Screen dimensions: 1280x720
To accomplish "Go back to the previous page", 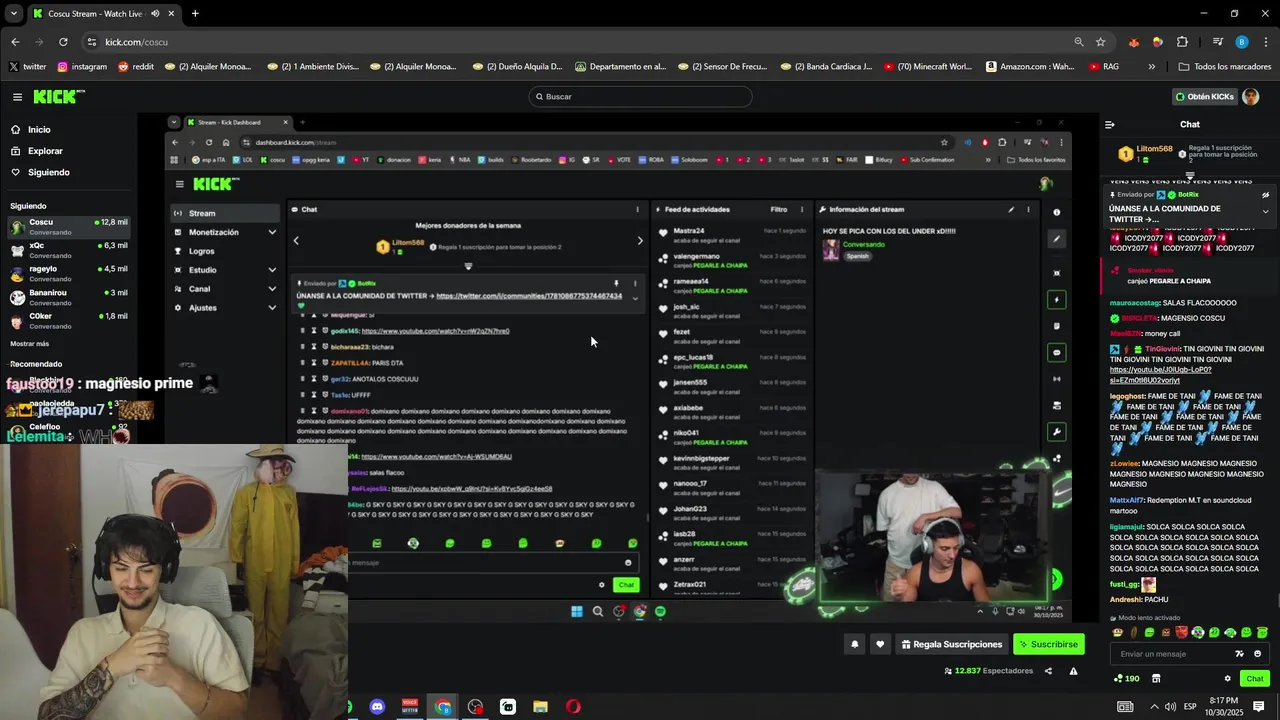I will [x=15, y=42].
